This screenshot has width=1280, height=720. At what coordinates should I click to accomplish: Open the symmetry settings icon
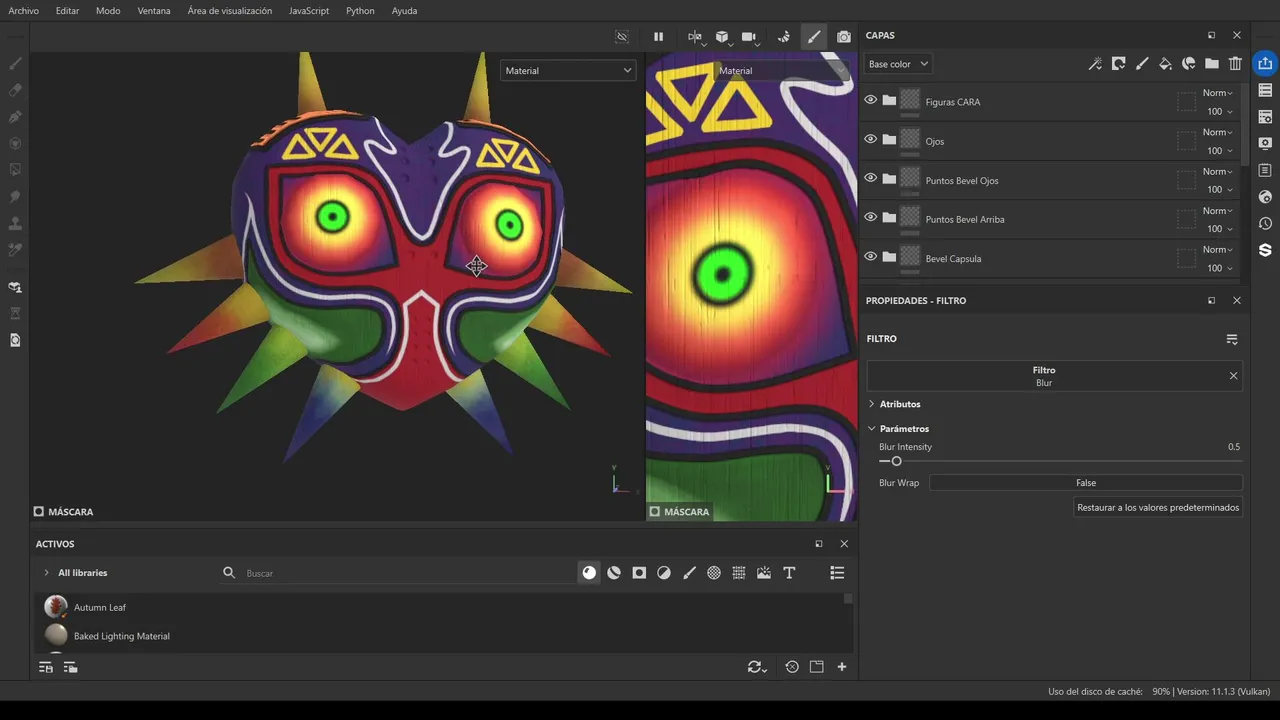pos(695,37)
